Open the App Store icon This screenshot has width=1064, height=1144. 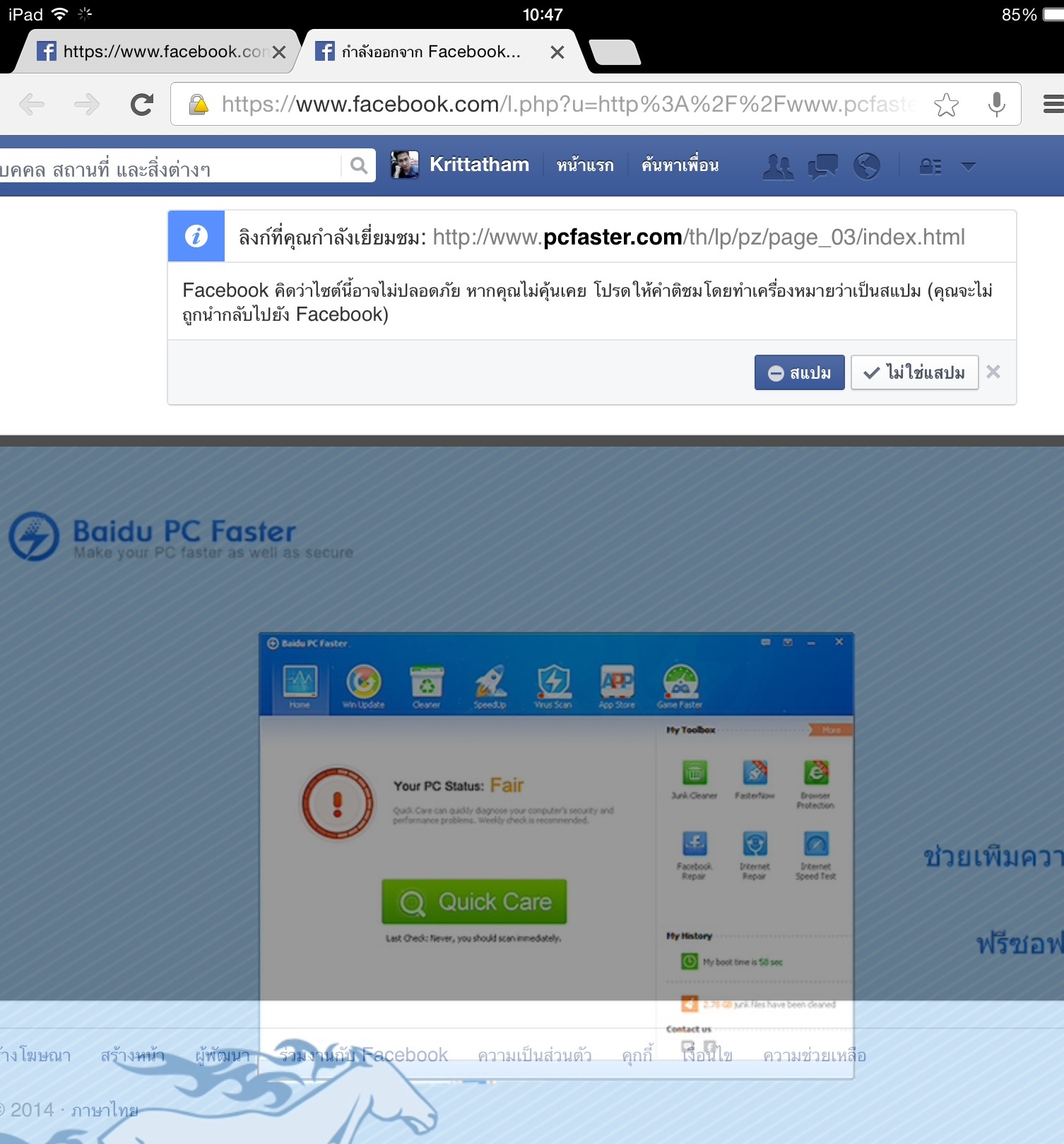(x=617, y=686)
